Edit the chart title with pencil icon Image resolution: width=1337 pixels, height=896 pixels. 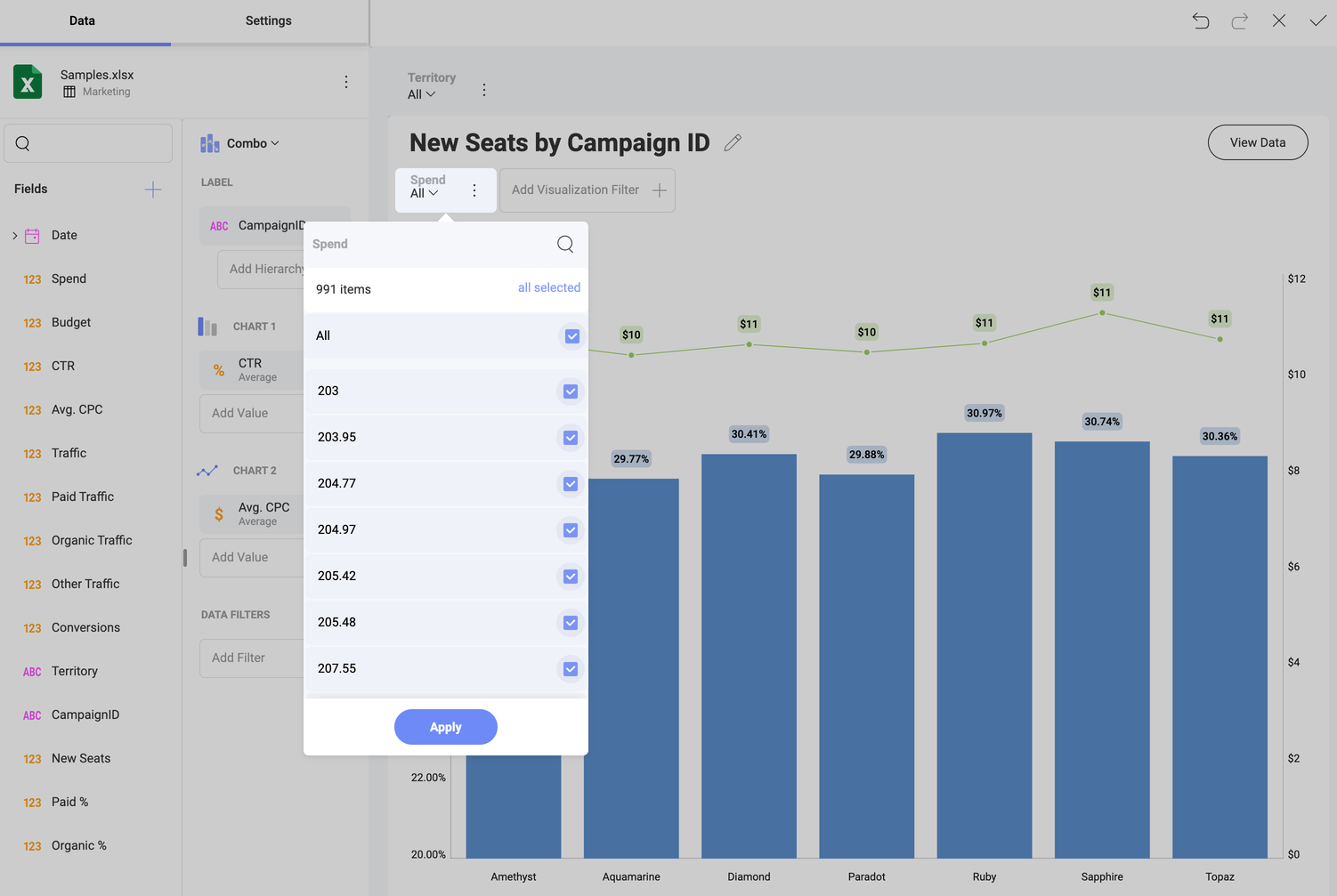733,142
